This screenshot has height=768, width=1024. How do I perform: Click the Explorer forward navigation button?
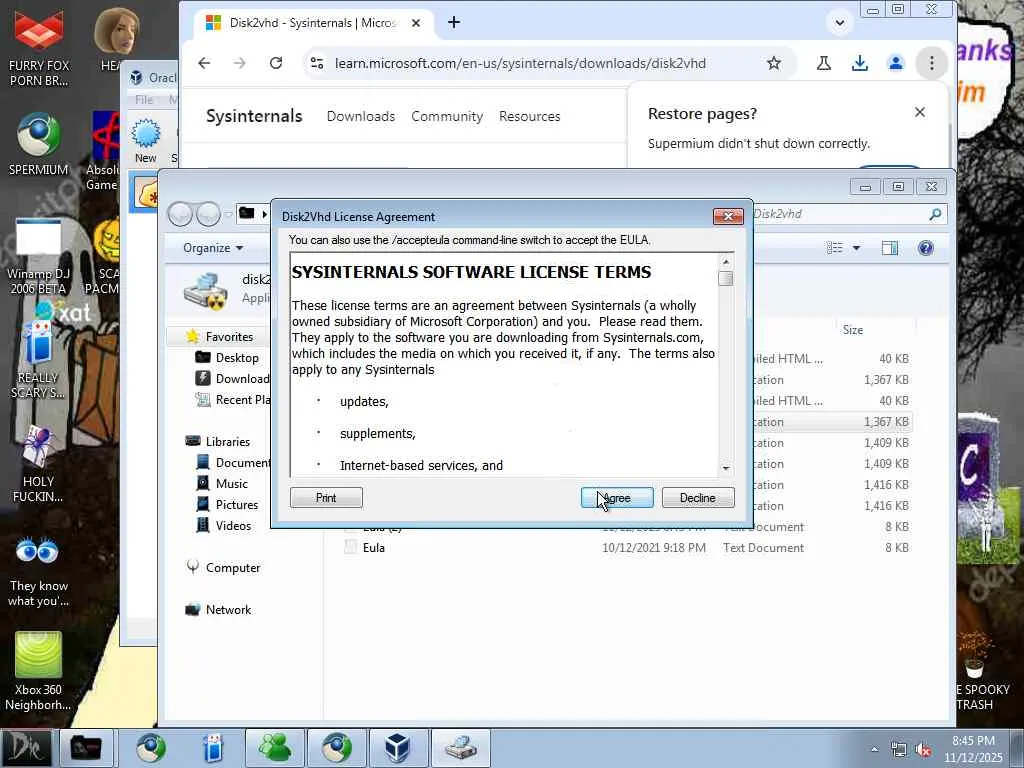click(208, 214)
